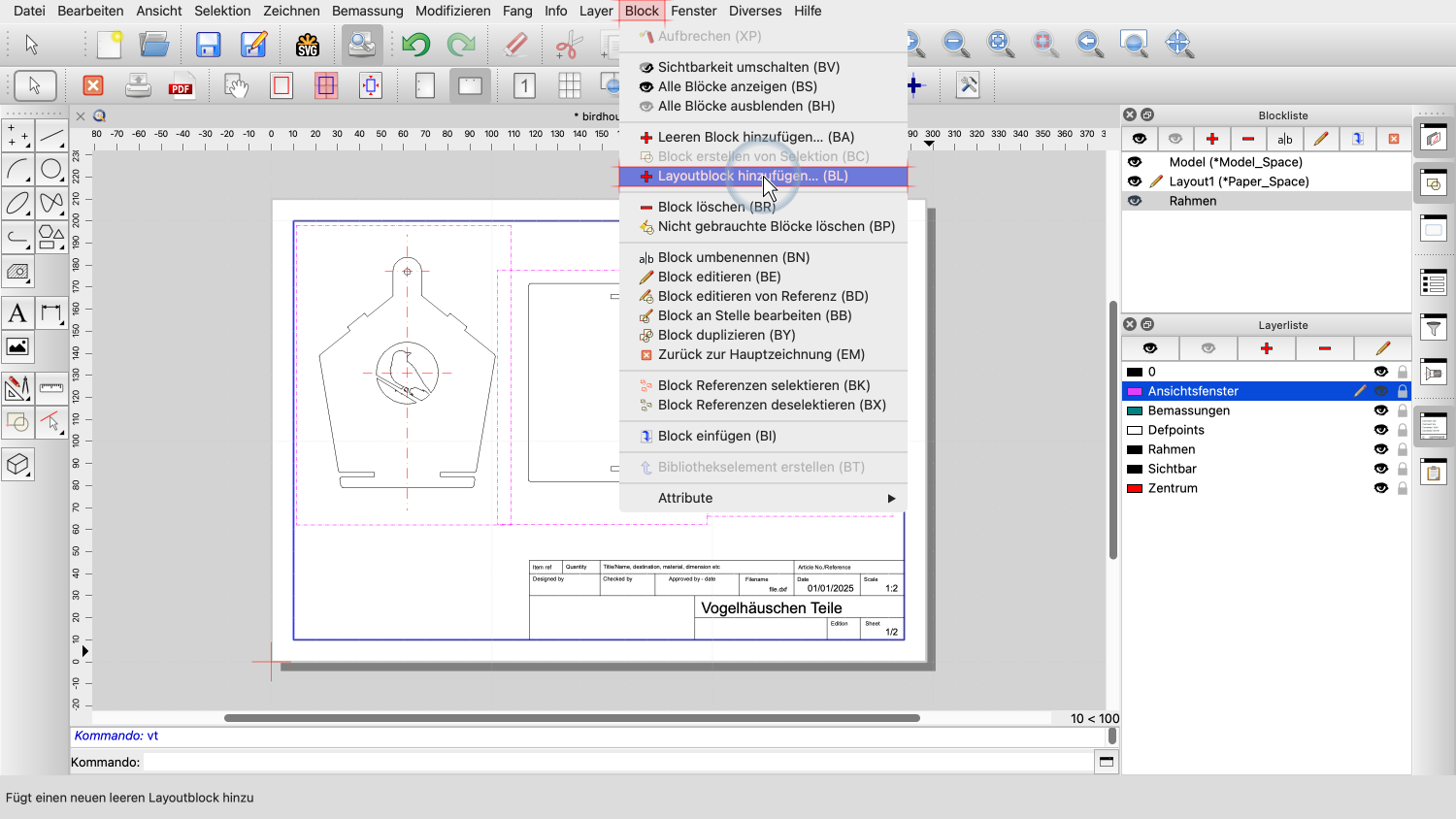Open the Fenster menu
The width and height of the screenshot is (1456, 819).
tap(693, 11)
